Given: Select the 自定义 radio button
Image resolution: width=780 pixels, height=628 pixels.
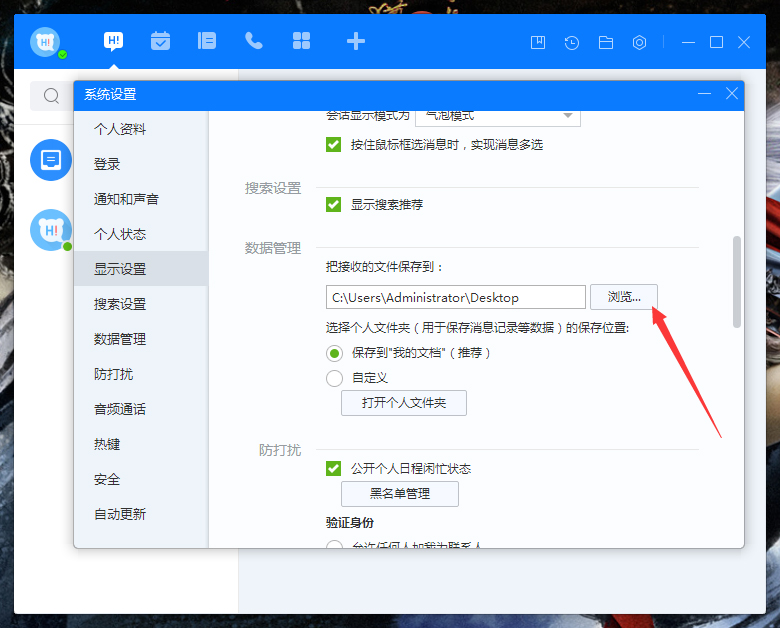Looking at the screenshot, I should pos(335,378).
